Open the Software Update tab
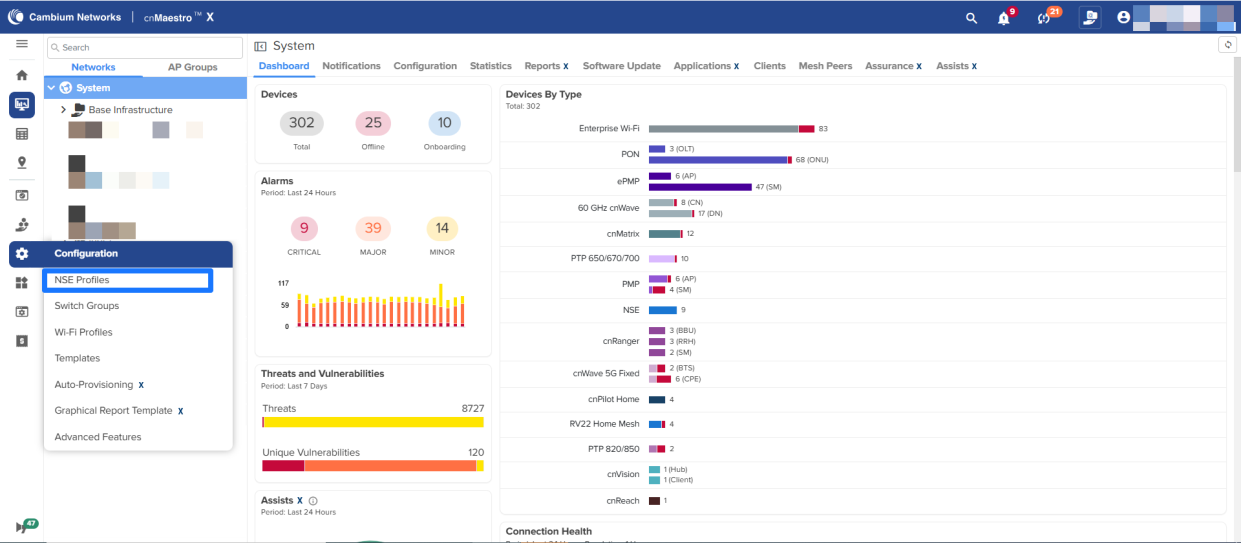1241x543 pixels. [622, 66]
